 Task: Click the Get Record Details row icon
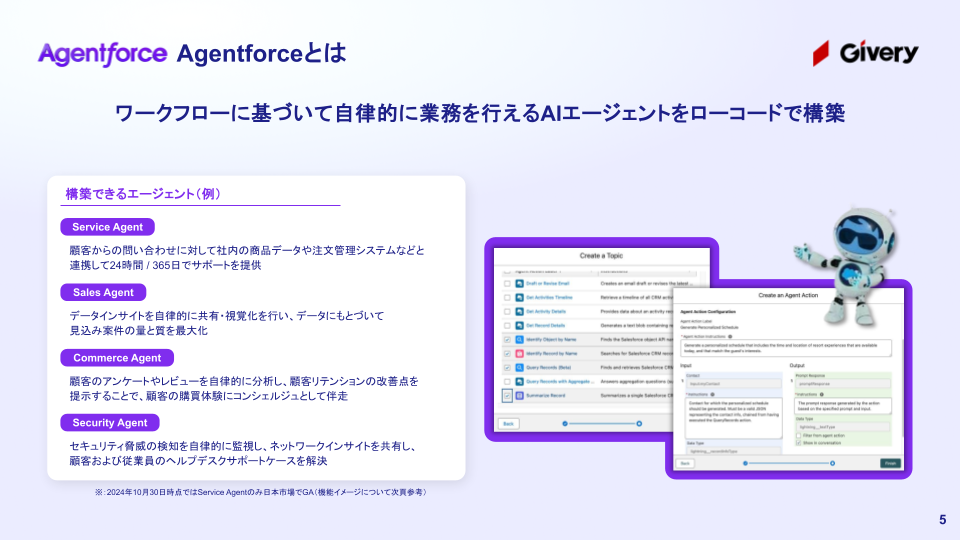(519, 326)
